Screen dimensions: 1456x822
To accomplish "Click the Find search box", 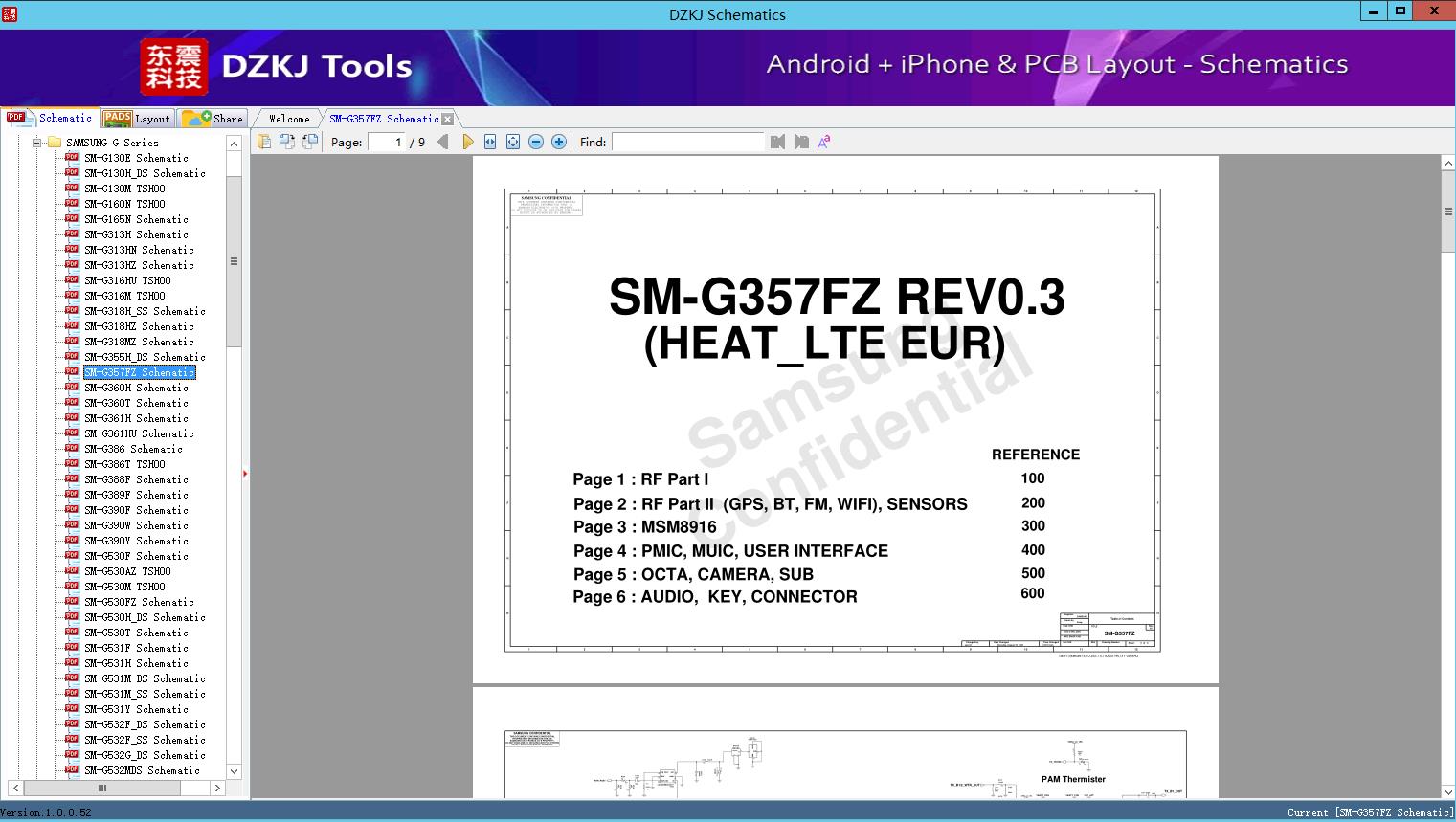I will click(x=688, y=142).
